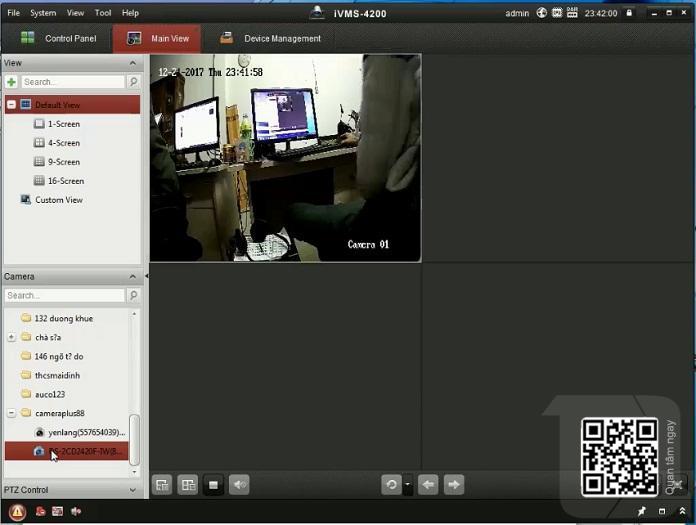Open the auto-switch interval dropdown arrow
Image resolution: width=696 pixels, height=525 pixels.
click(408, 485)
